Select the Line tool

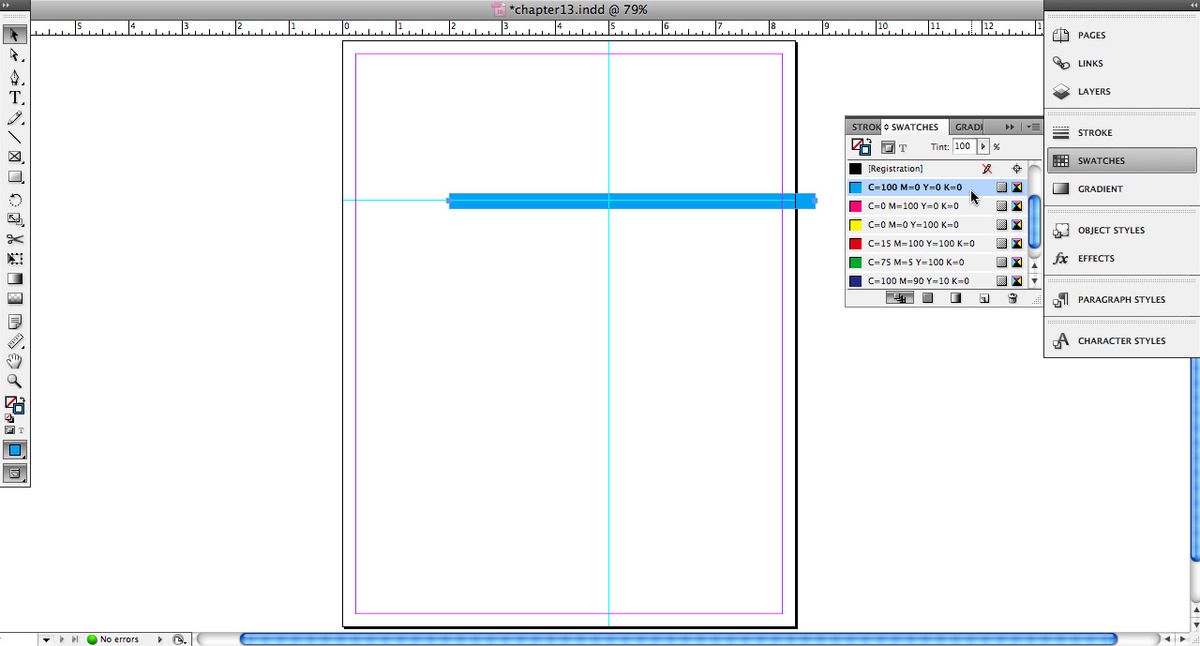[15, 137]
